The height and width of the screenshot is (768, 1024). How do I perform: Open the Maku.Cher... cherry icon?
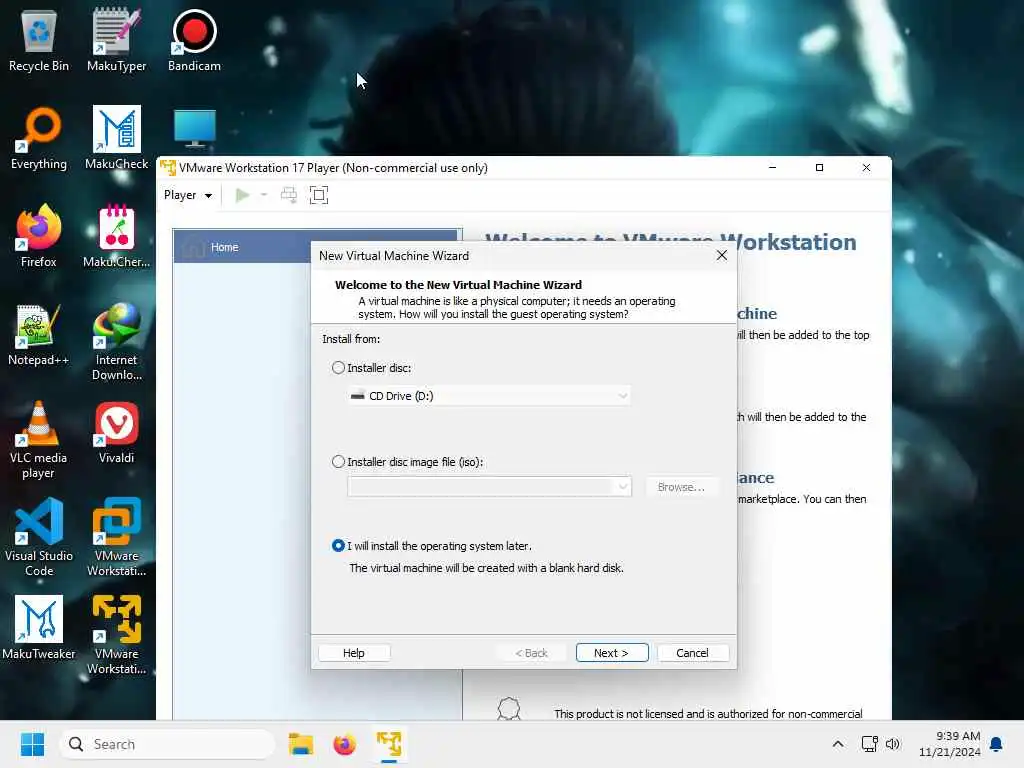[x=116, y=236]
